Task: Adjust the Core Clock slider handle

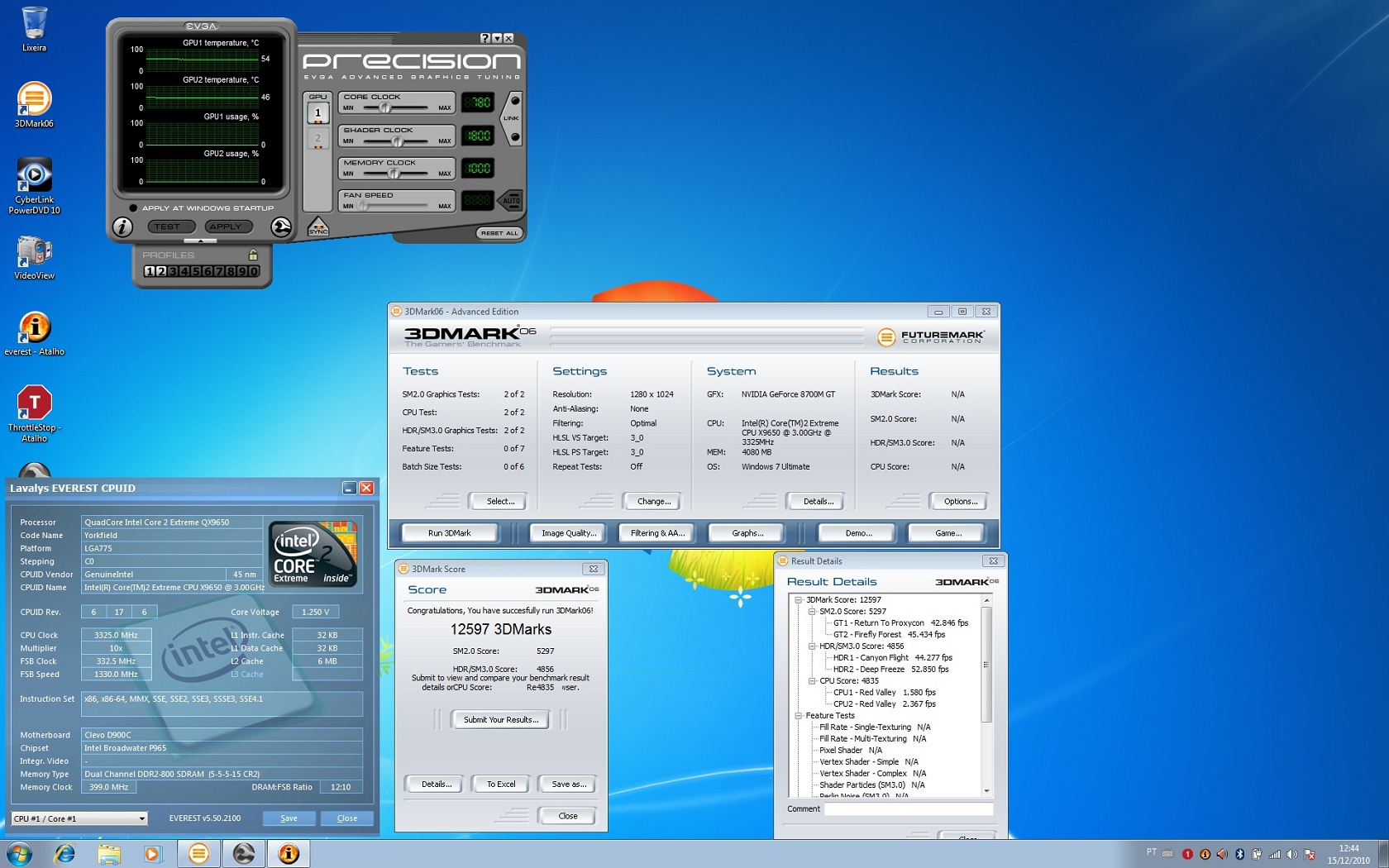Action: tap(385, 107)
